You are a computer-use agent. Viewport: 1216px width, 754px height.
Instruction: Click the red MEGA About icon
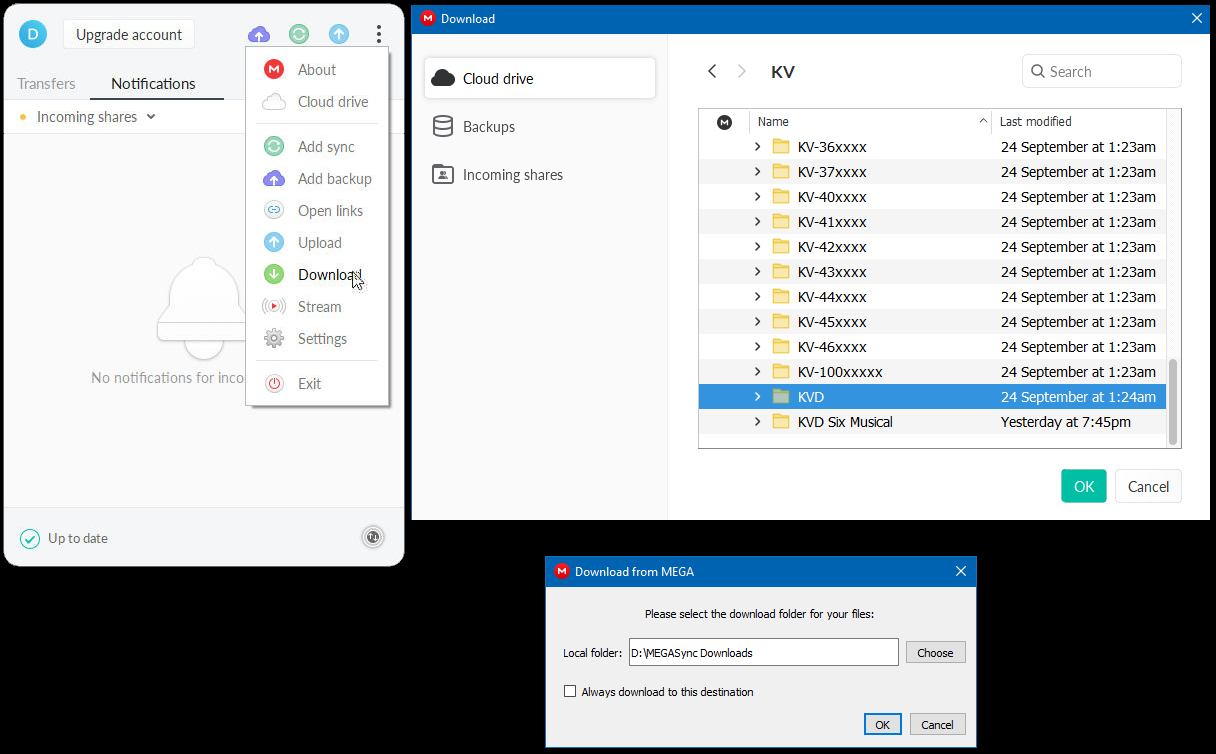[274, 69]
